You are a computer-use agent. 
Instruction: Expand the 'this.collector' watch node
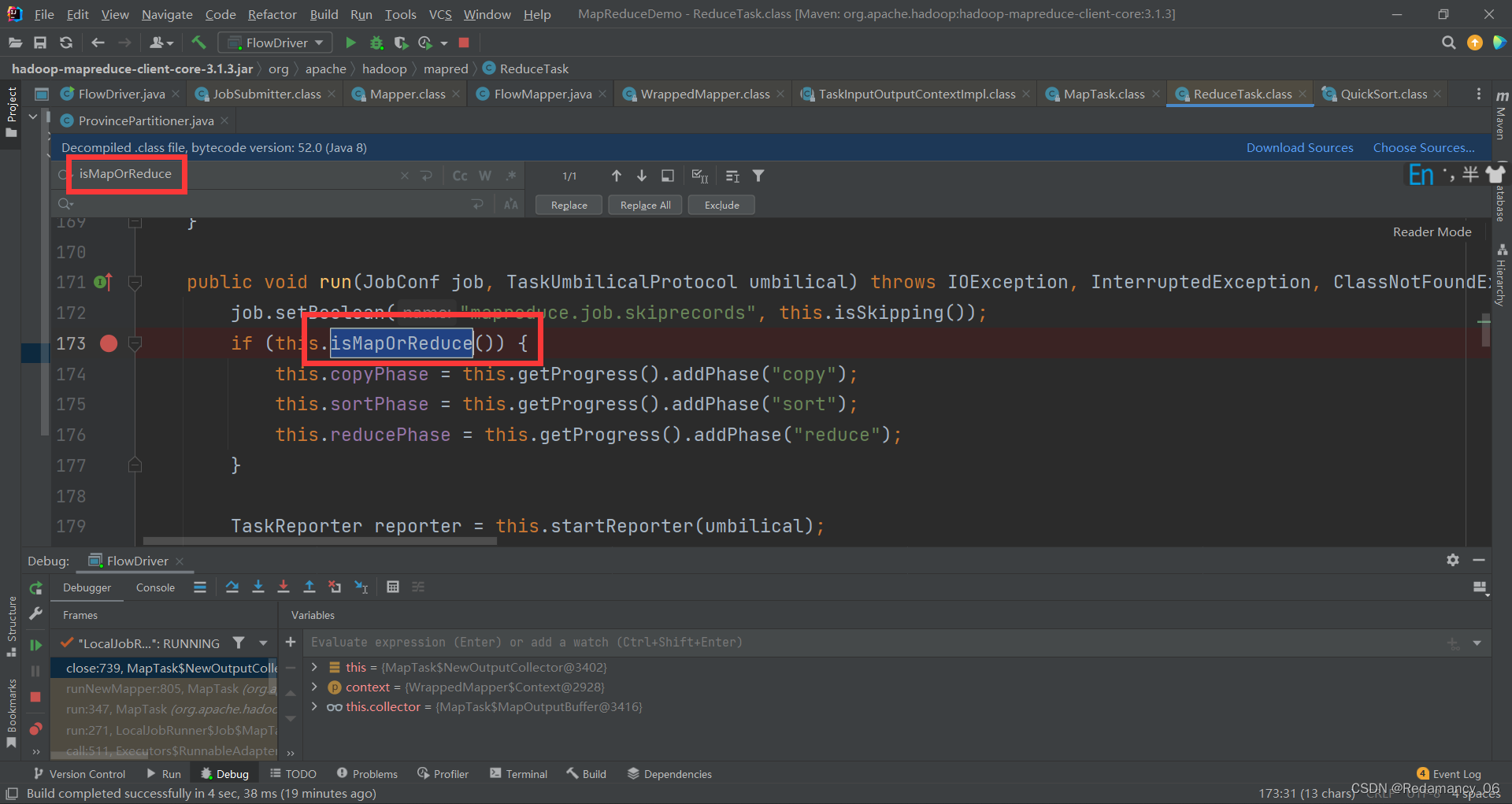pyautogui.click(x=314, y=706)
